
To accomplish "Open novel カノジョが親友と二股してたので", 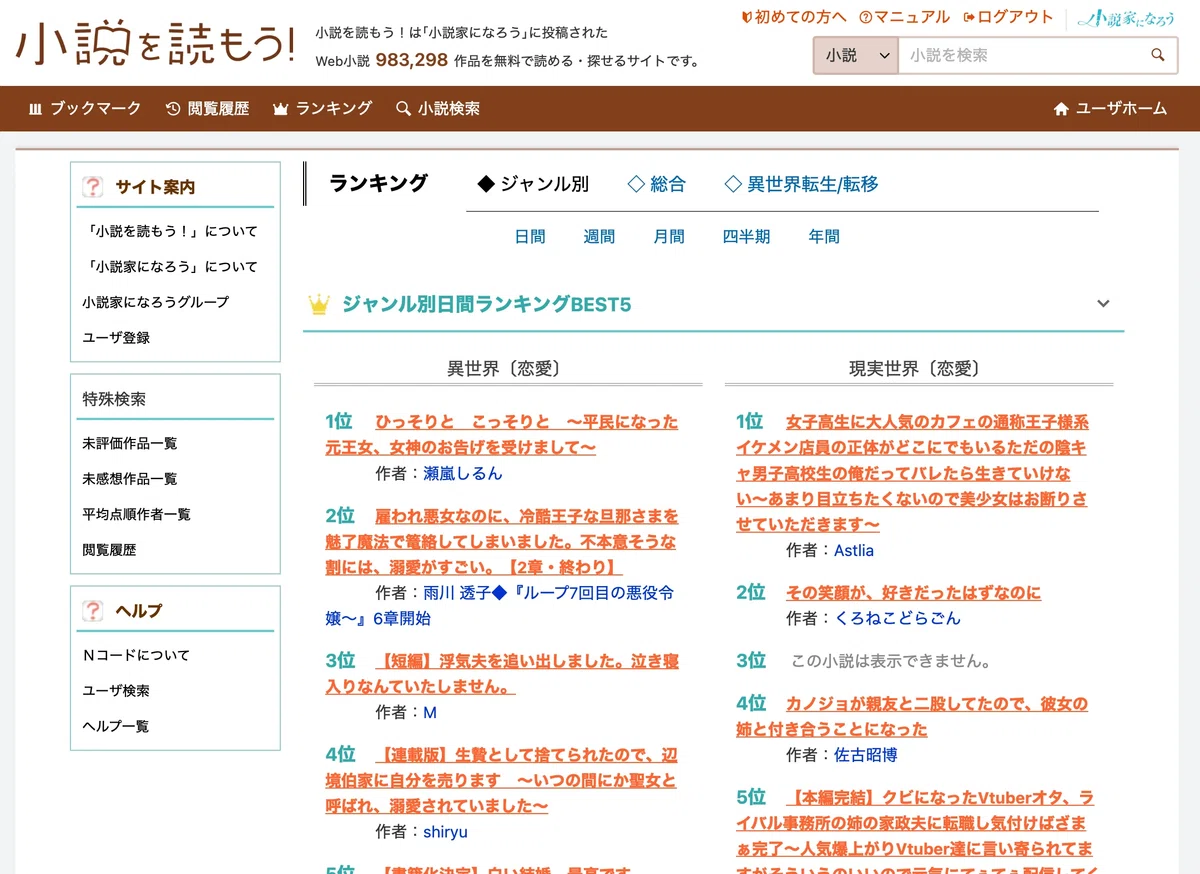I will (912, 716).
